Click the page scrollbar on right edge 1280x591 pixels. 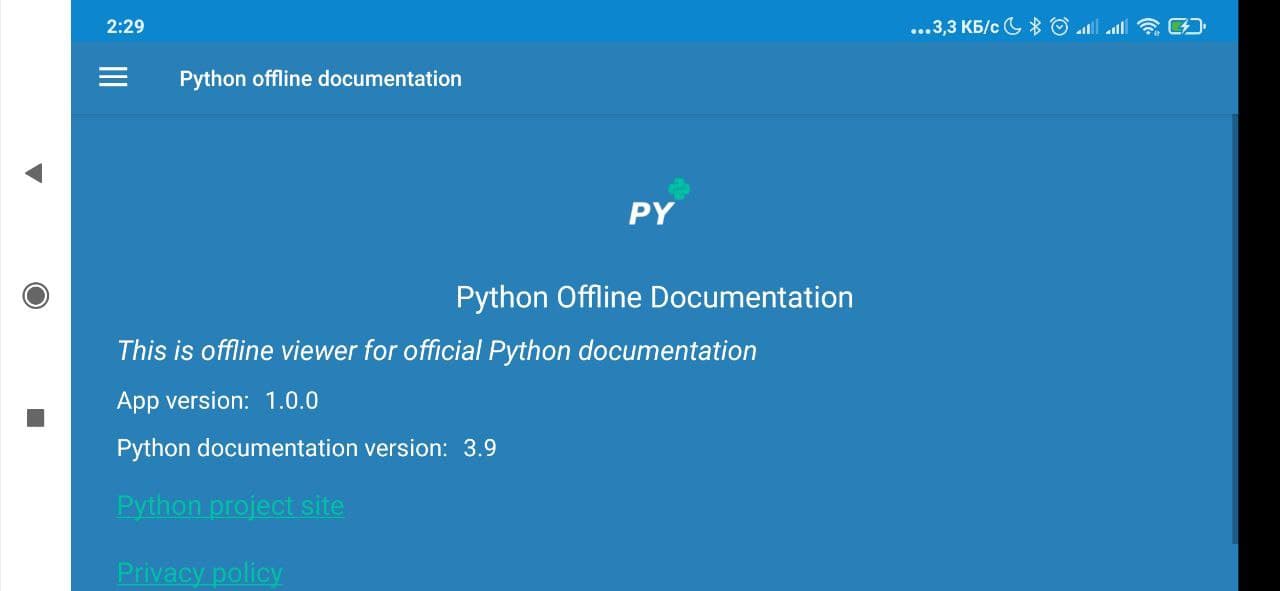coord(1234,330)
